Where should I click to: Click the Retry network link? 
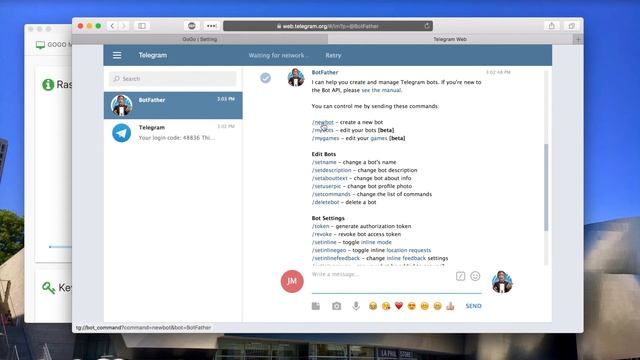click(333, 55)
